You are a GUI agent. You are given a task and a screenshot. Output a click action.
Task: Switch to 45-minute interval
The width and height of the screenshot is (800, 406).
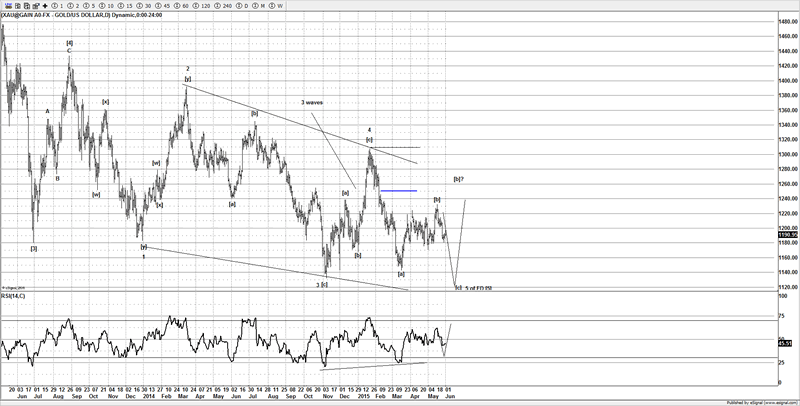point(163,6)
